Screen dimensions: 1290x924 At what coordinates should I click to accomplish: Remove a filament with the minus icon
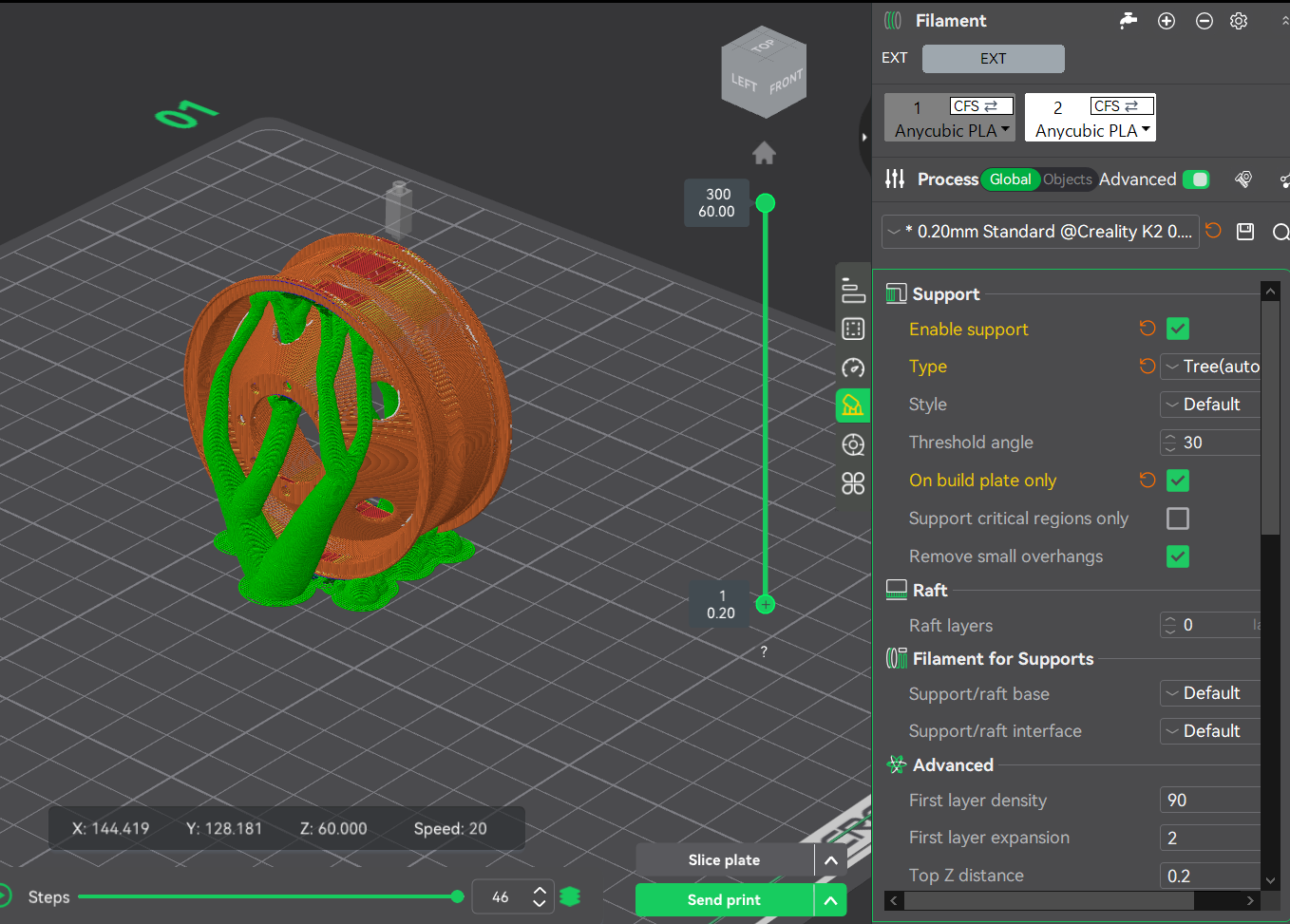click(x=1204, y=21)
